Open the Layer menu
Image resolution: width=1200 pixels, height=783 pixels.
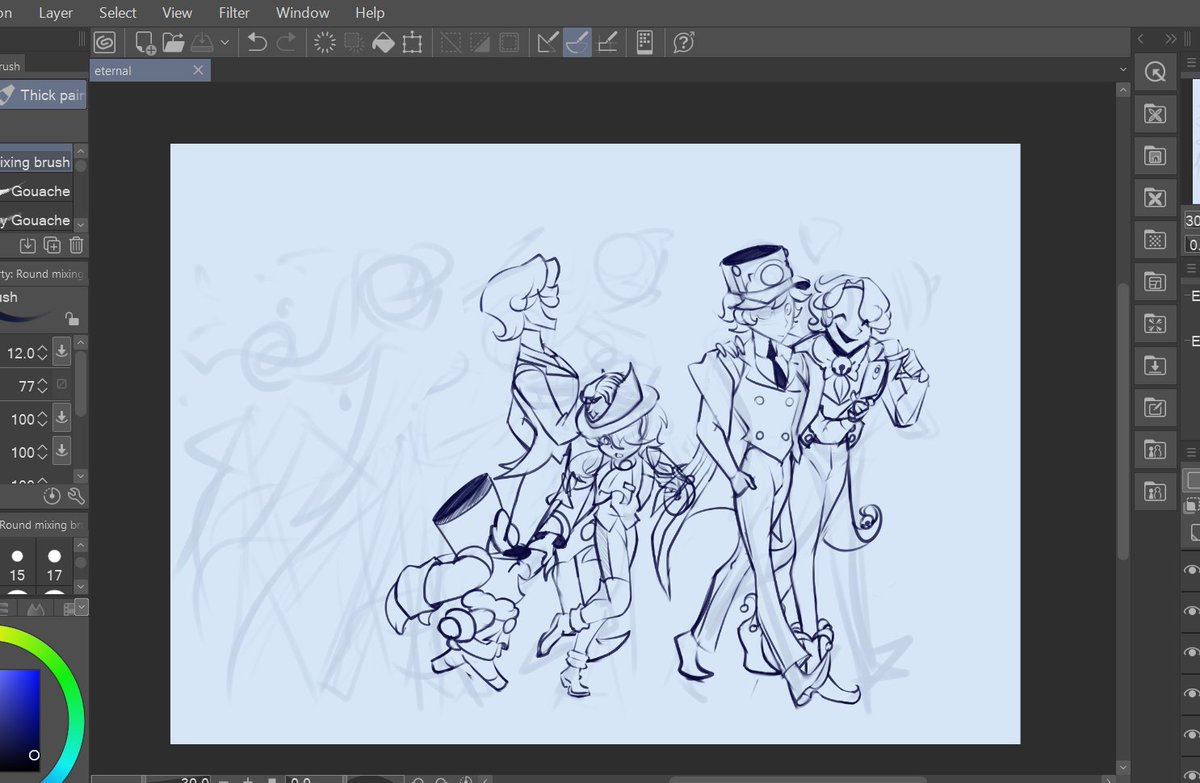tap(56, 13)
